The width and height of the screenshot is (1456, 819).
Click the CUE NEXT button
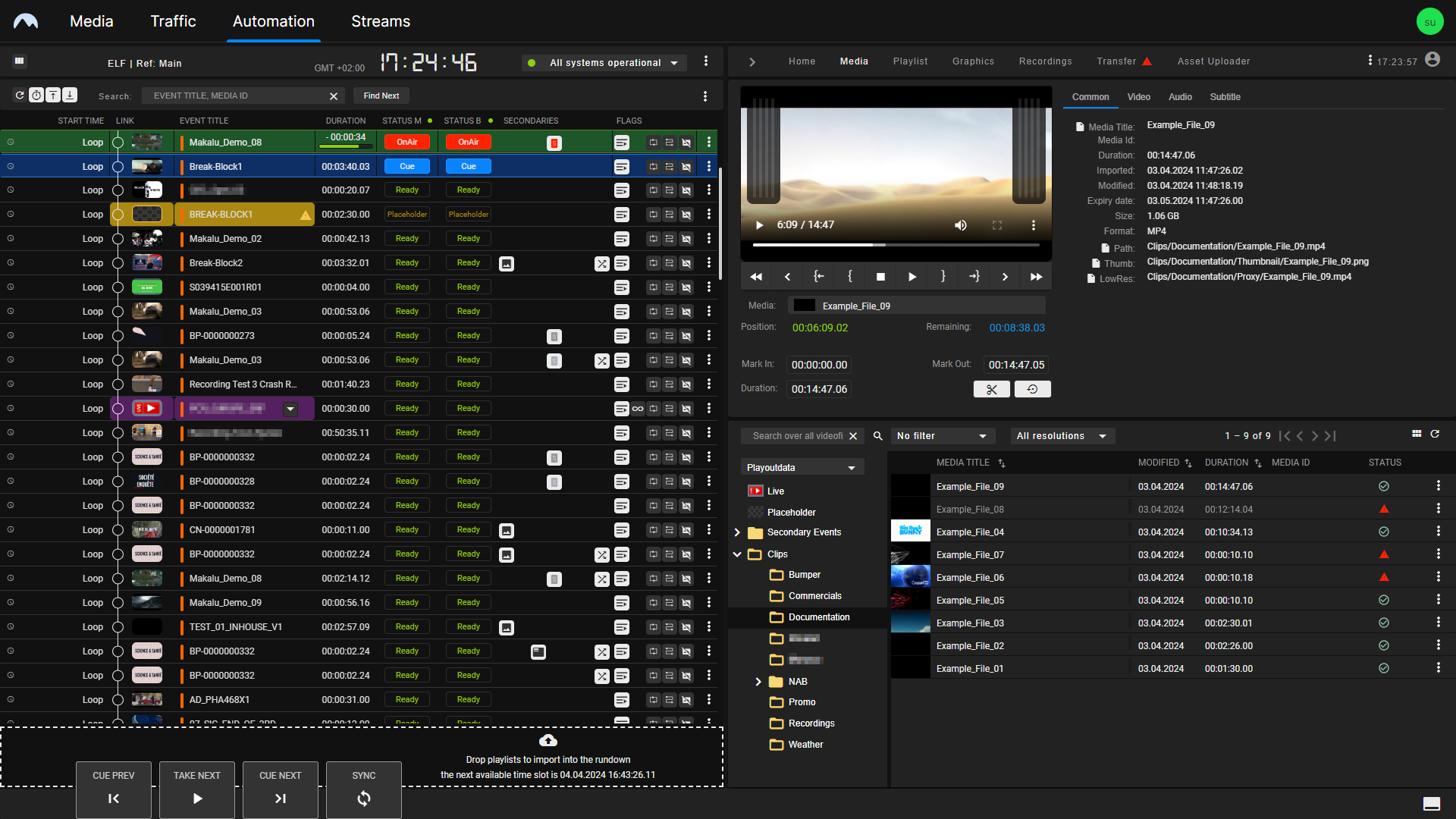(281, 789)
